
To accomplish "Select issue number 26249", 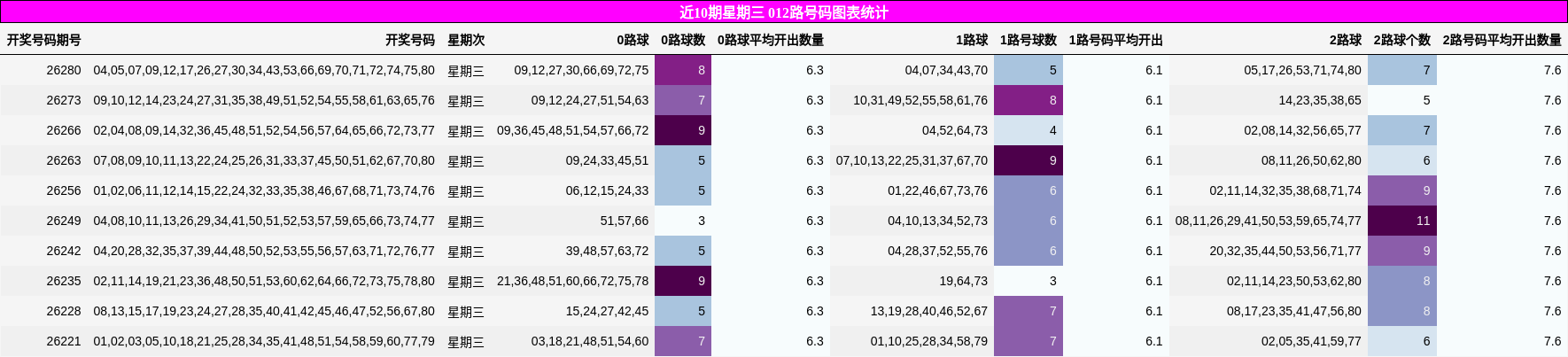I will pos(64,221).
